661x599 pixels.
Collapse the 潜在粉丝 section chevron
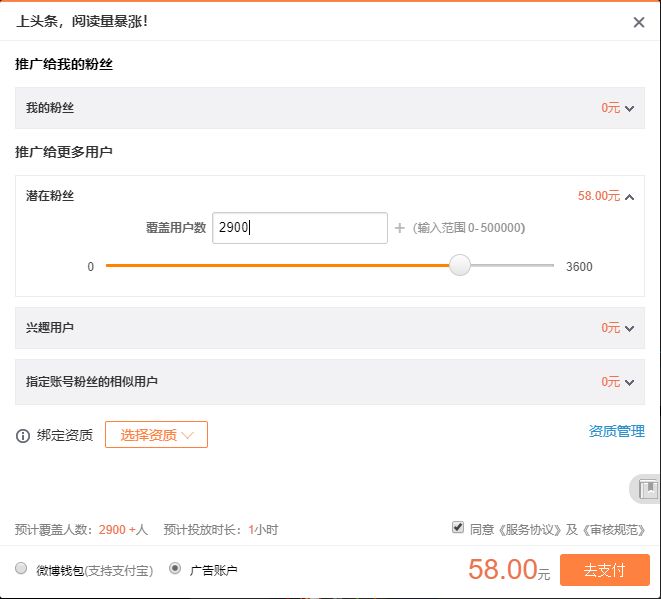(629, 197)
